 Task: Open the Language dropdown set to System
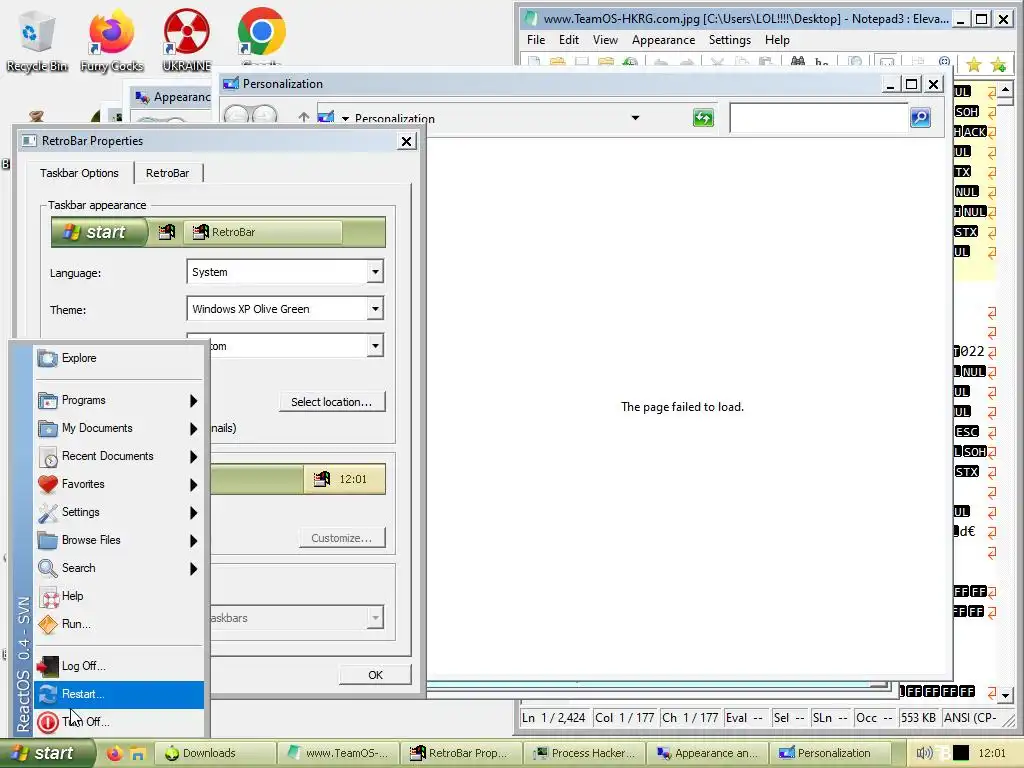(x=285, y=272)
